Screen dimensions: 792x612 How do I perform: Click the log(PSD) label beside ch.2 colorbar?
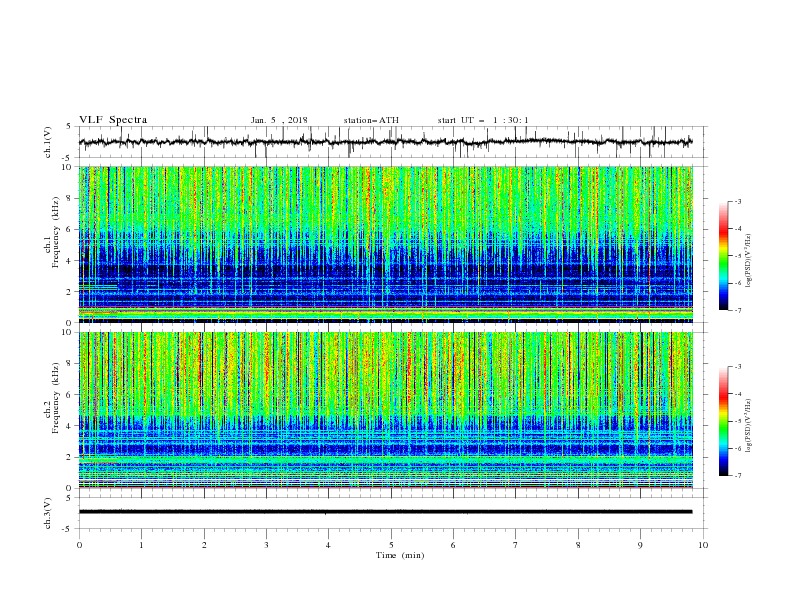748,426
